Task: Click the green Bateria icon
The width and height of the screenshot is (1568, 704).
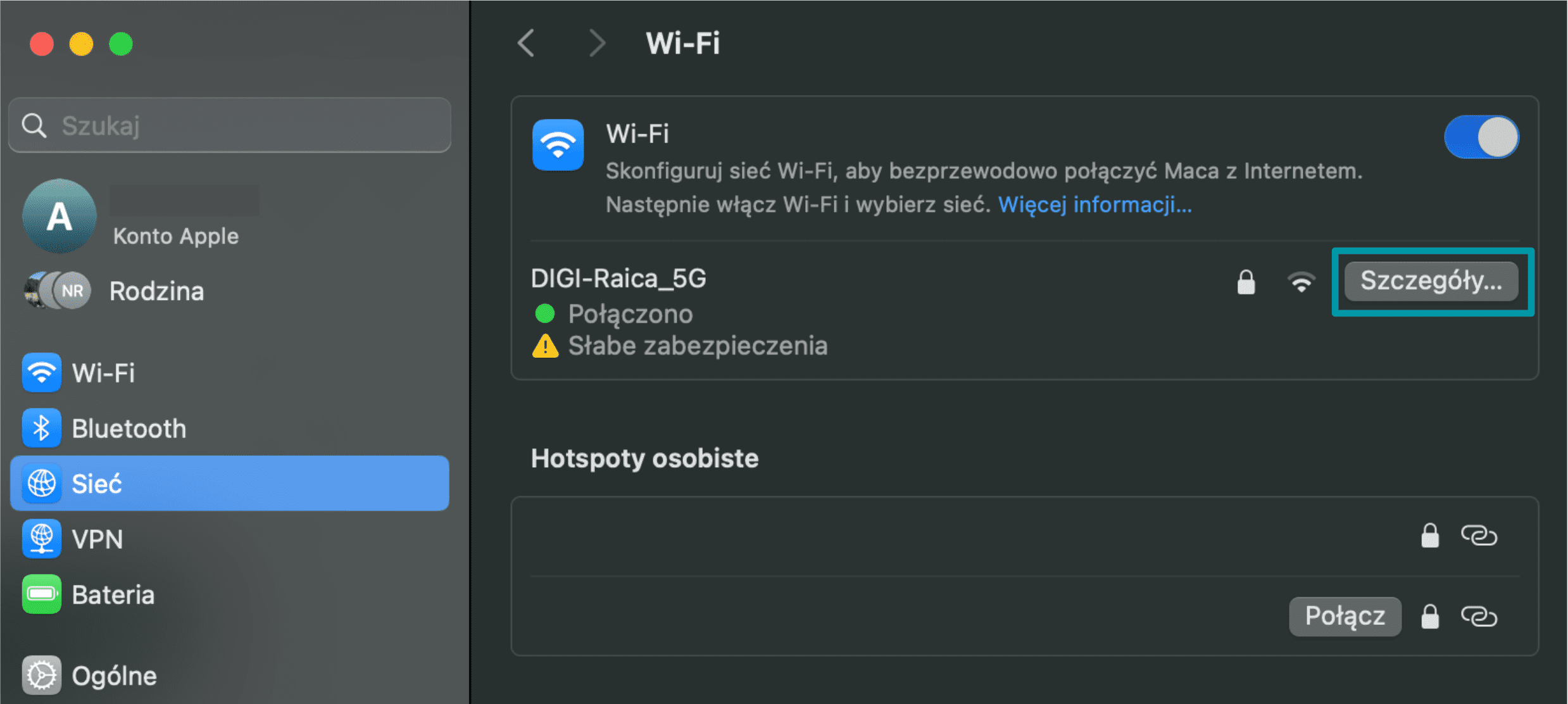Action: [x=42, y=594]
